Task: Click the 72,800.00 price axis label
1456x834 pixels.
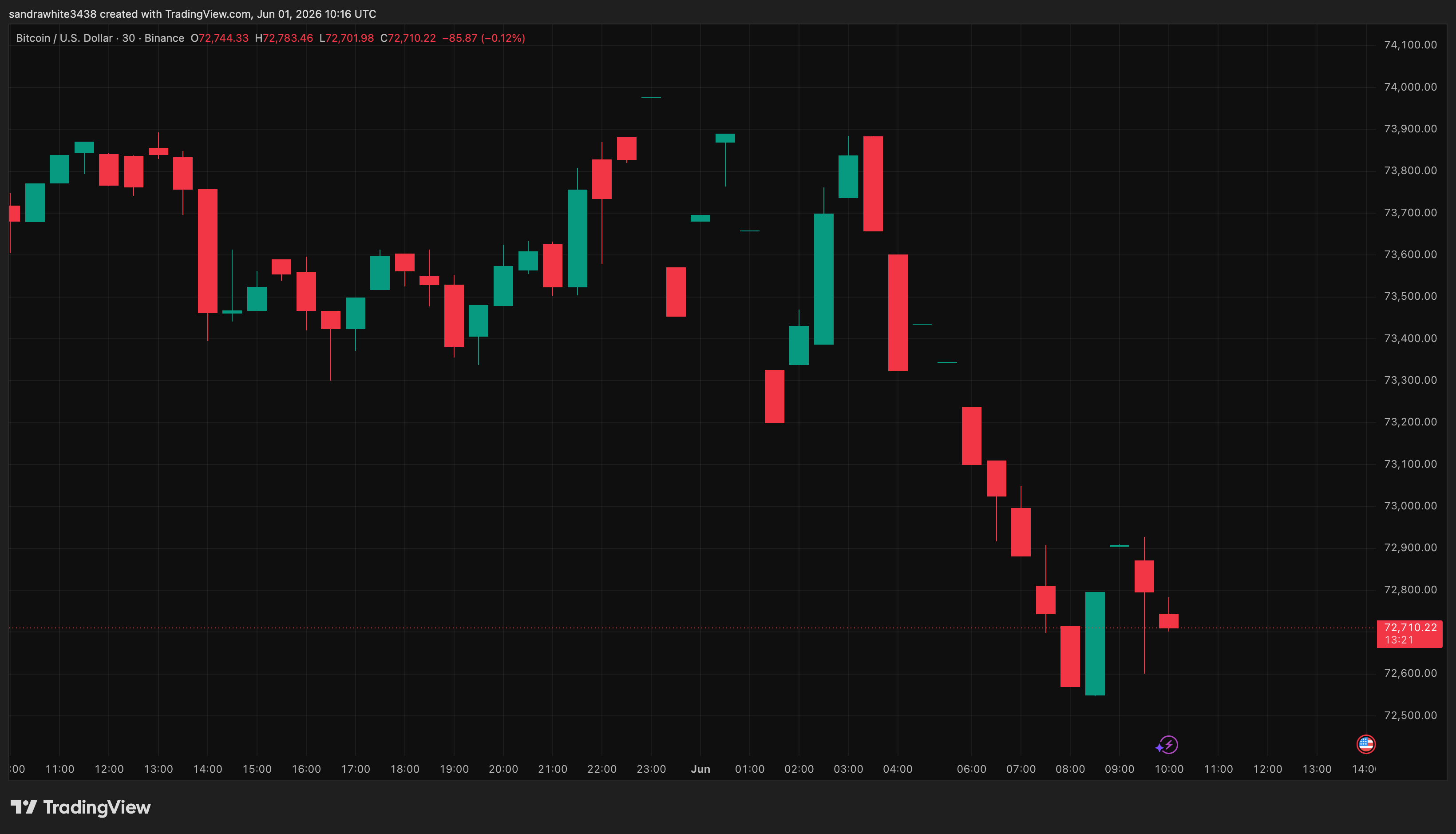Action: 1410,589
